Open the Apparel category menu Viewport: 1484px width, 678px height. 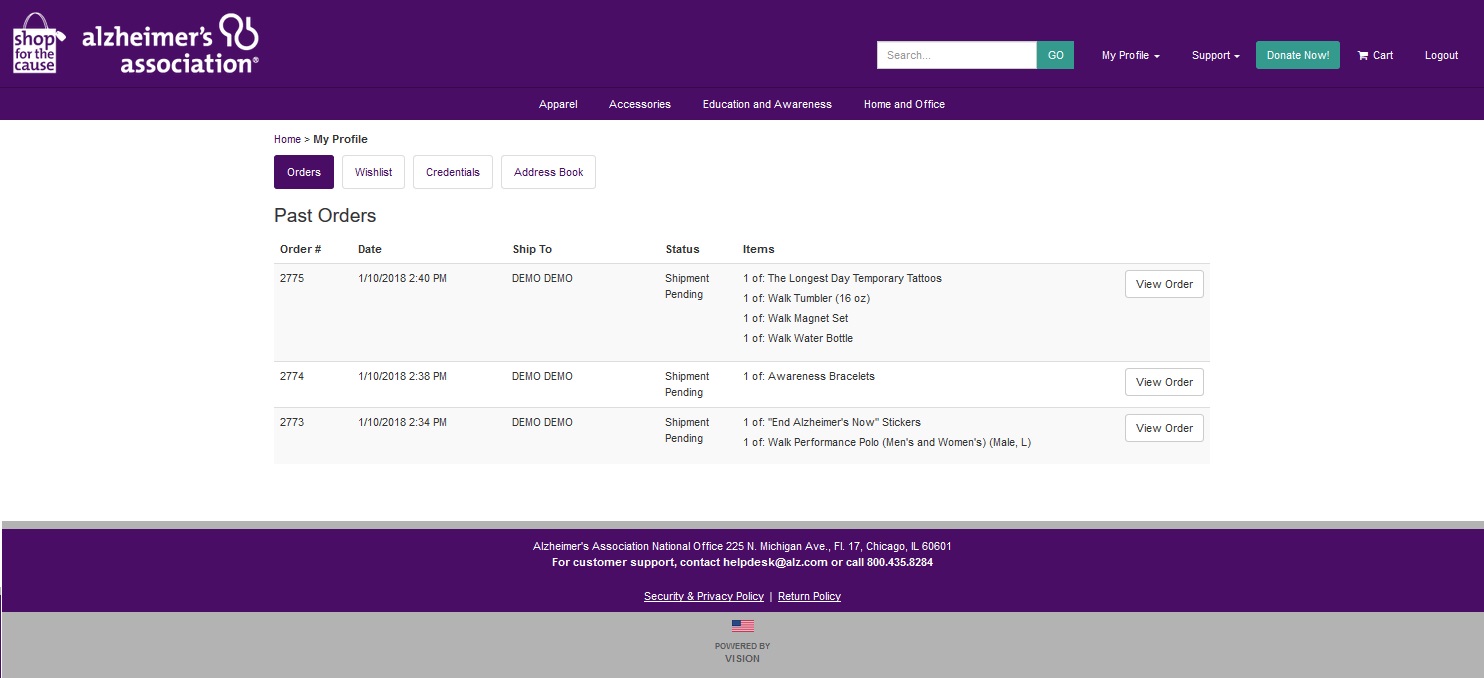click(x=558, y=104)
